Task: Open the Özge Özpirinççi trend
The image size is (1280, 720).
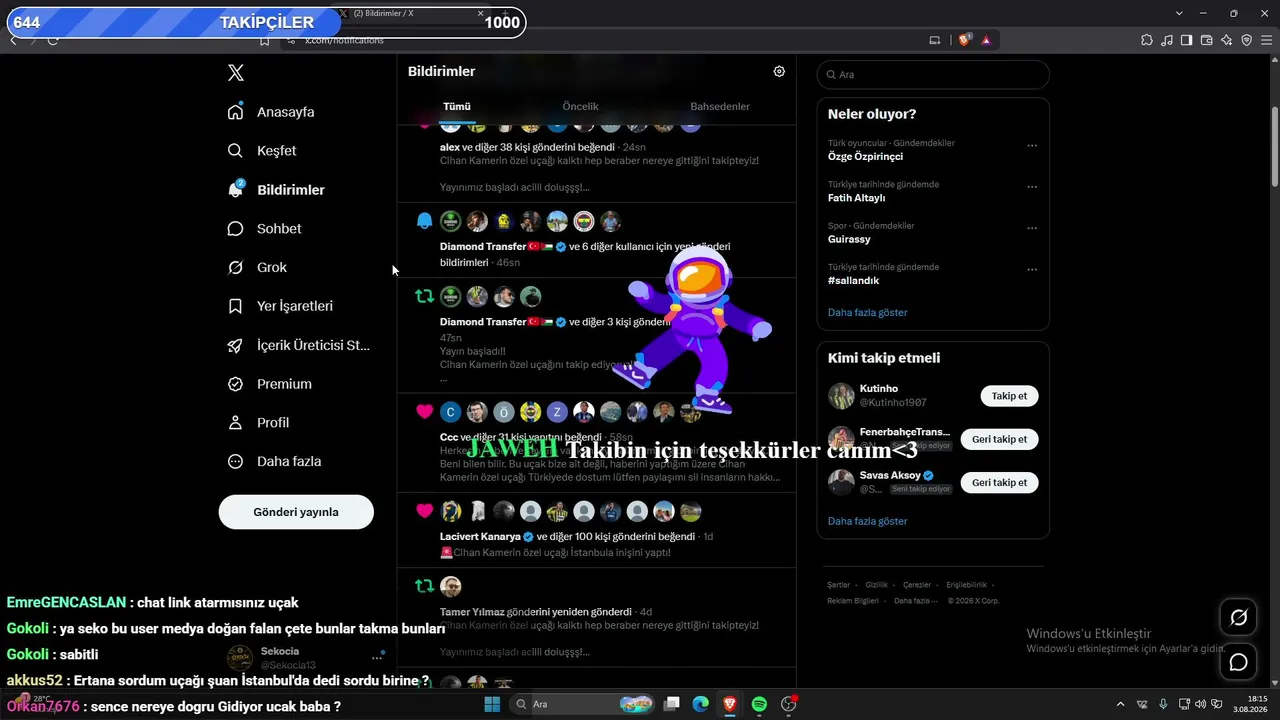Action: coord(865,156)
